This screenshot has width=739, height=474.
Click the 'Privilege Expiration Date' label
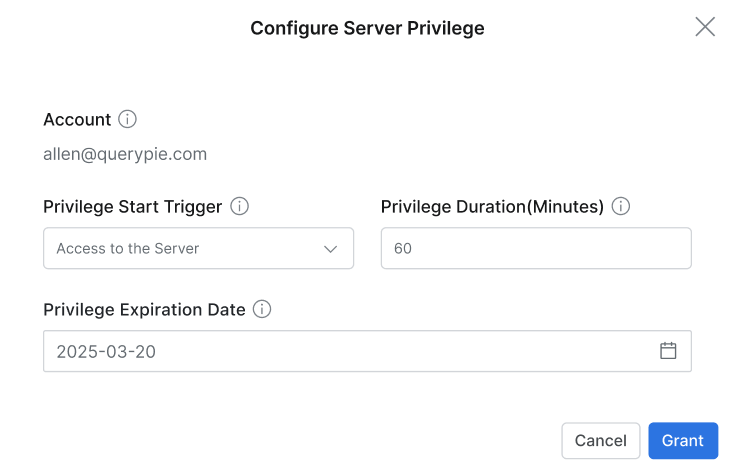[x=144, y=309]
